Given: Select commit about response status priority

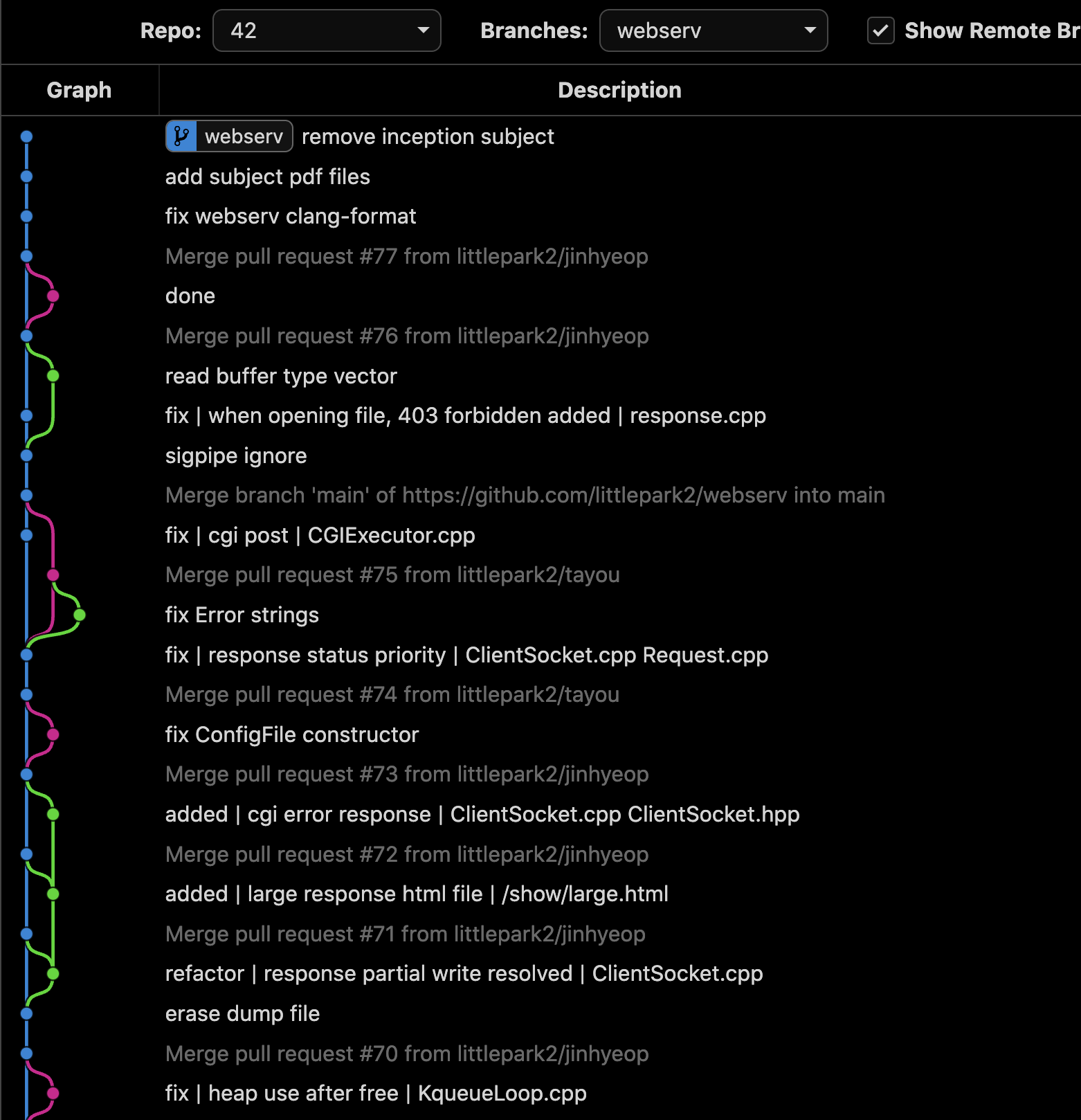Looking at the screenshot, I should pos(467,655).
